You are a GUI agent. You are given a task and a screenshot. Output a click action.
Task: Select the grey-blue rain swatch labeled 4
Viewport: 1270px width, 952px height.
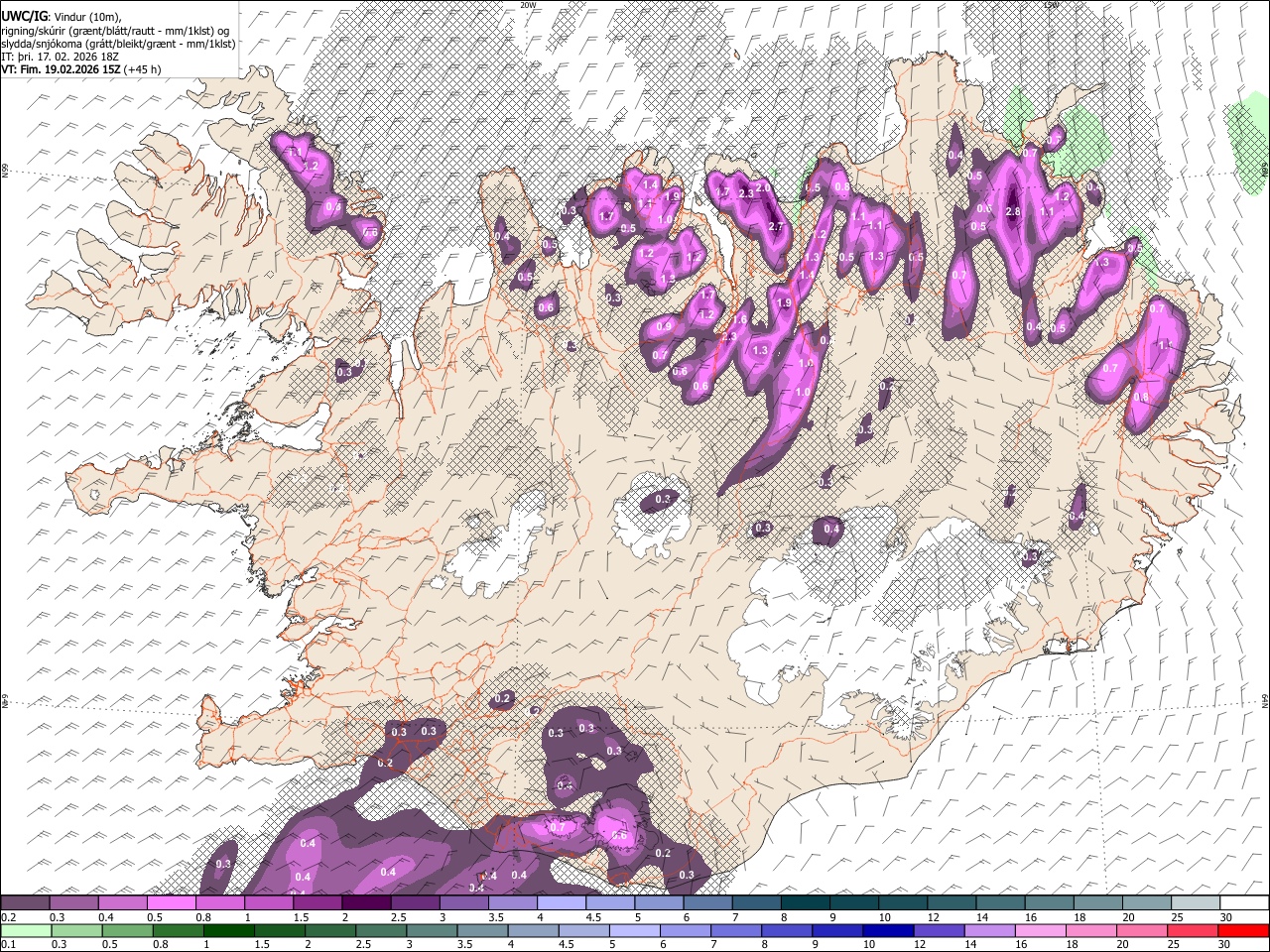tap(532, 930)
